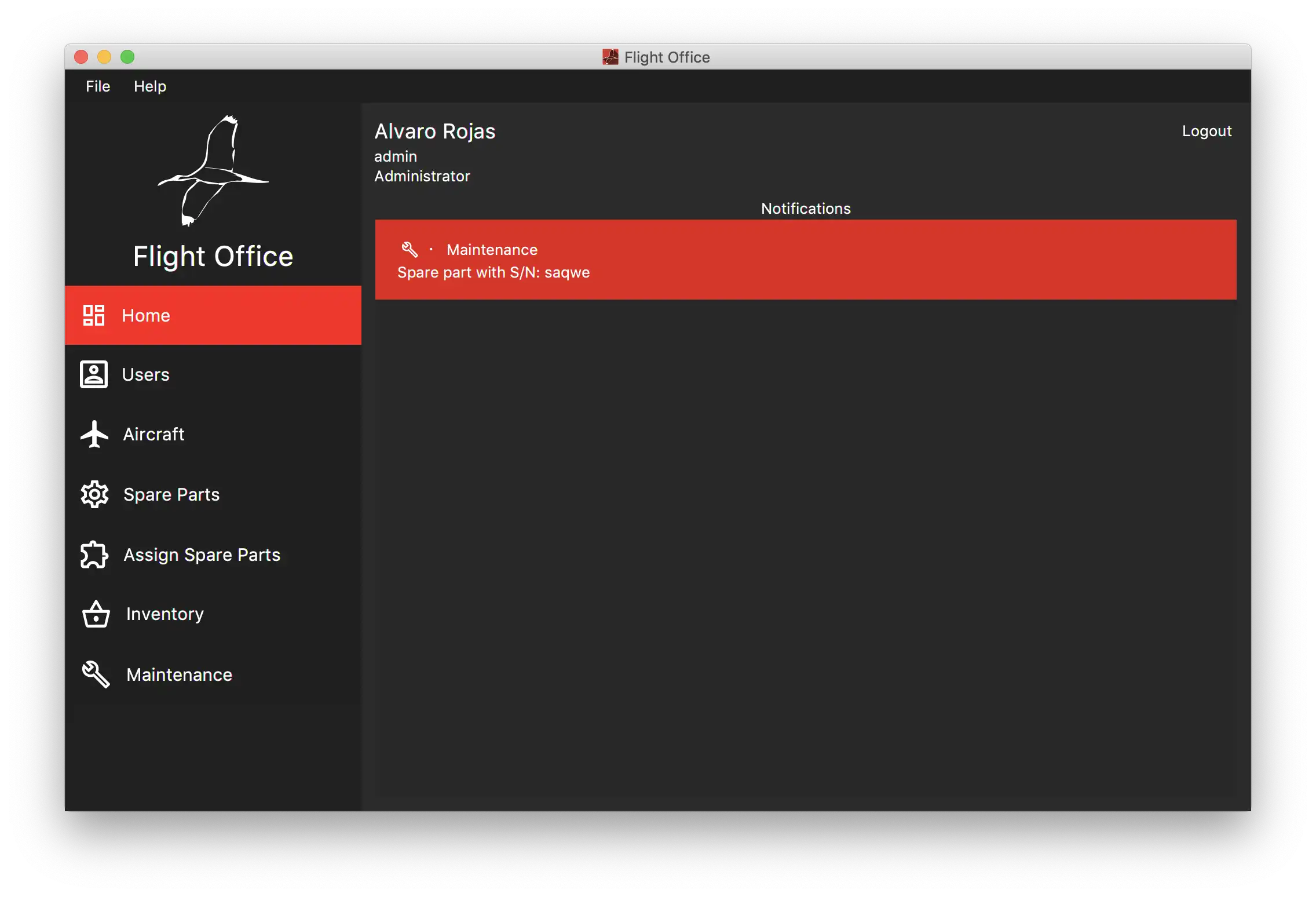This screenshot has width=1316, height=897.
Task: Toggle the Maintenance wrench icon
Action: pyautogui.click(x=95, y=674)
